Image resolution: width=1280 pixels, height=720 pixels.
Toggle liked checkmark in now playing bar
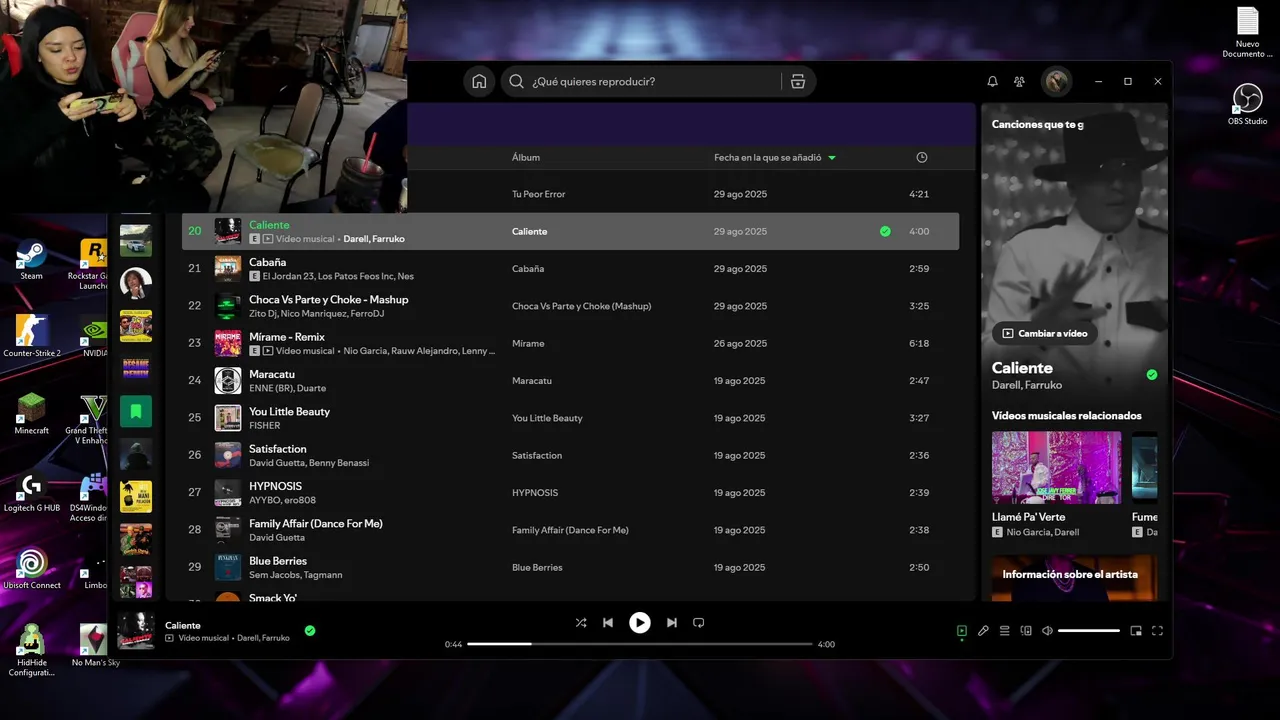tap(310, 631)
